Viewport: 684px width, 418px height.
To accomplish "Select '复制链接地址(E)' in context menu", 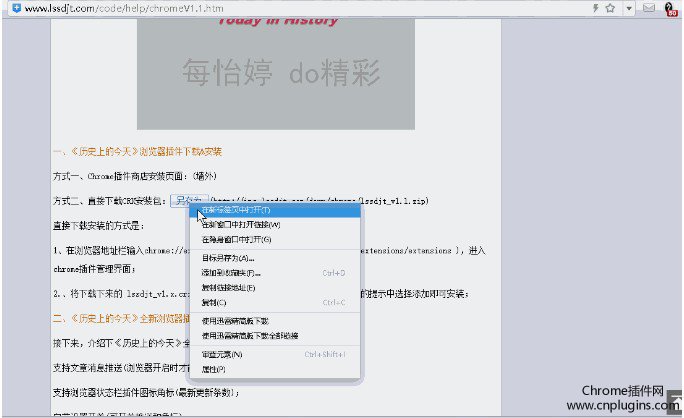I will [275, 288].
